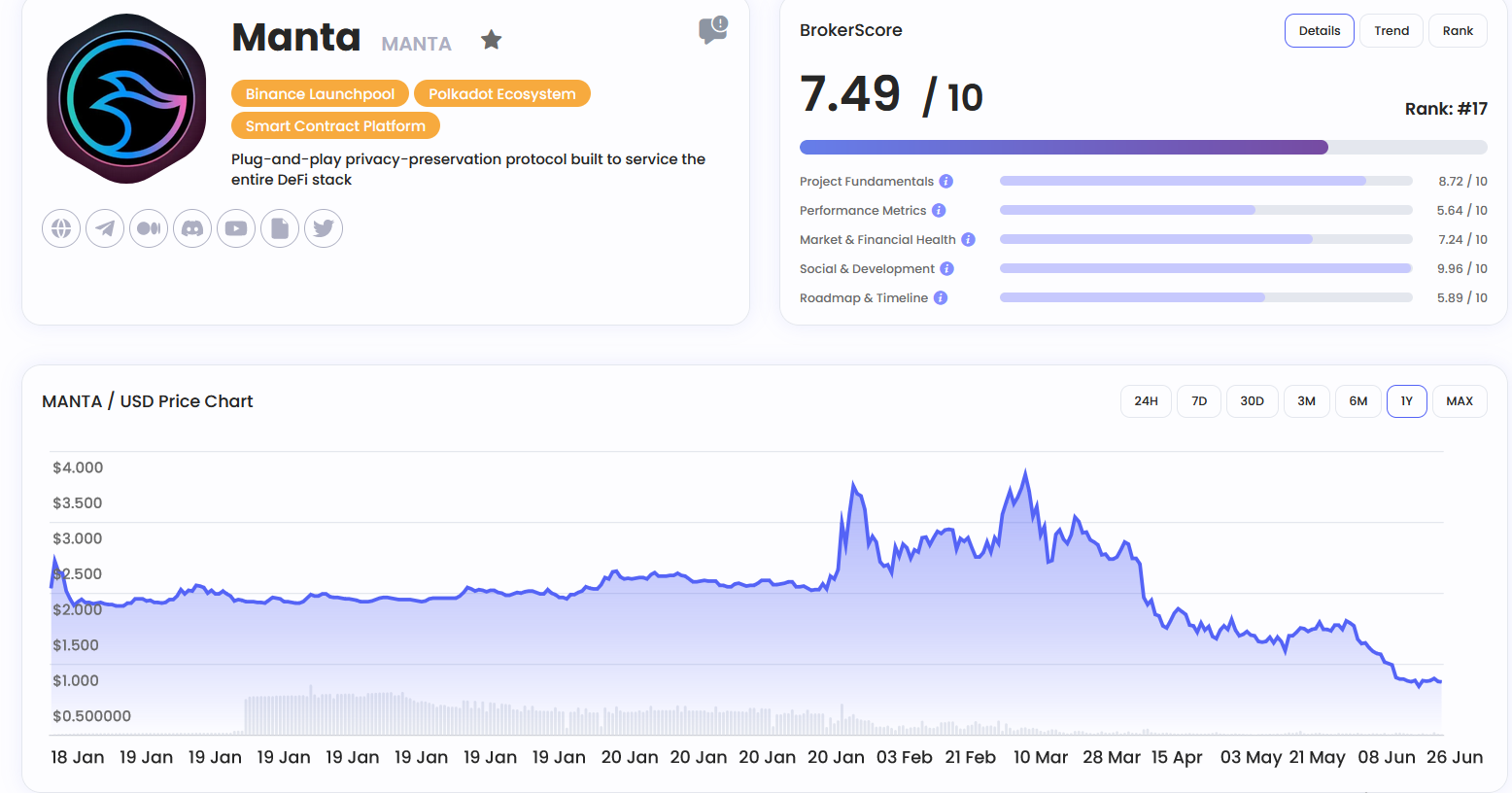The height and width of the screenshot is (793, 1512).
Task: Open the Discord link icon
Action: tap(192, 228)
